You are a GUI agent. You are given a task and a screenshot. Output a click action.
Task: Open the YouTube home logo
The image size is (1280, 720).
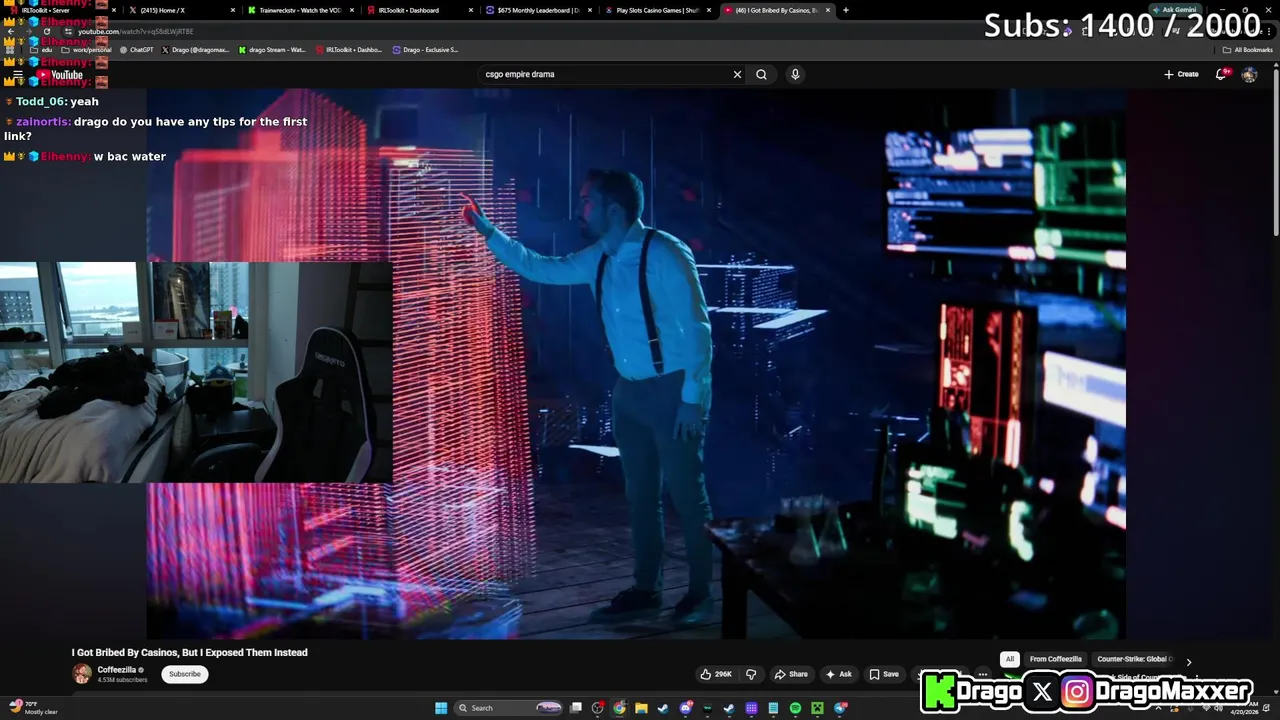[x=60, y=75]
